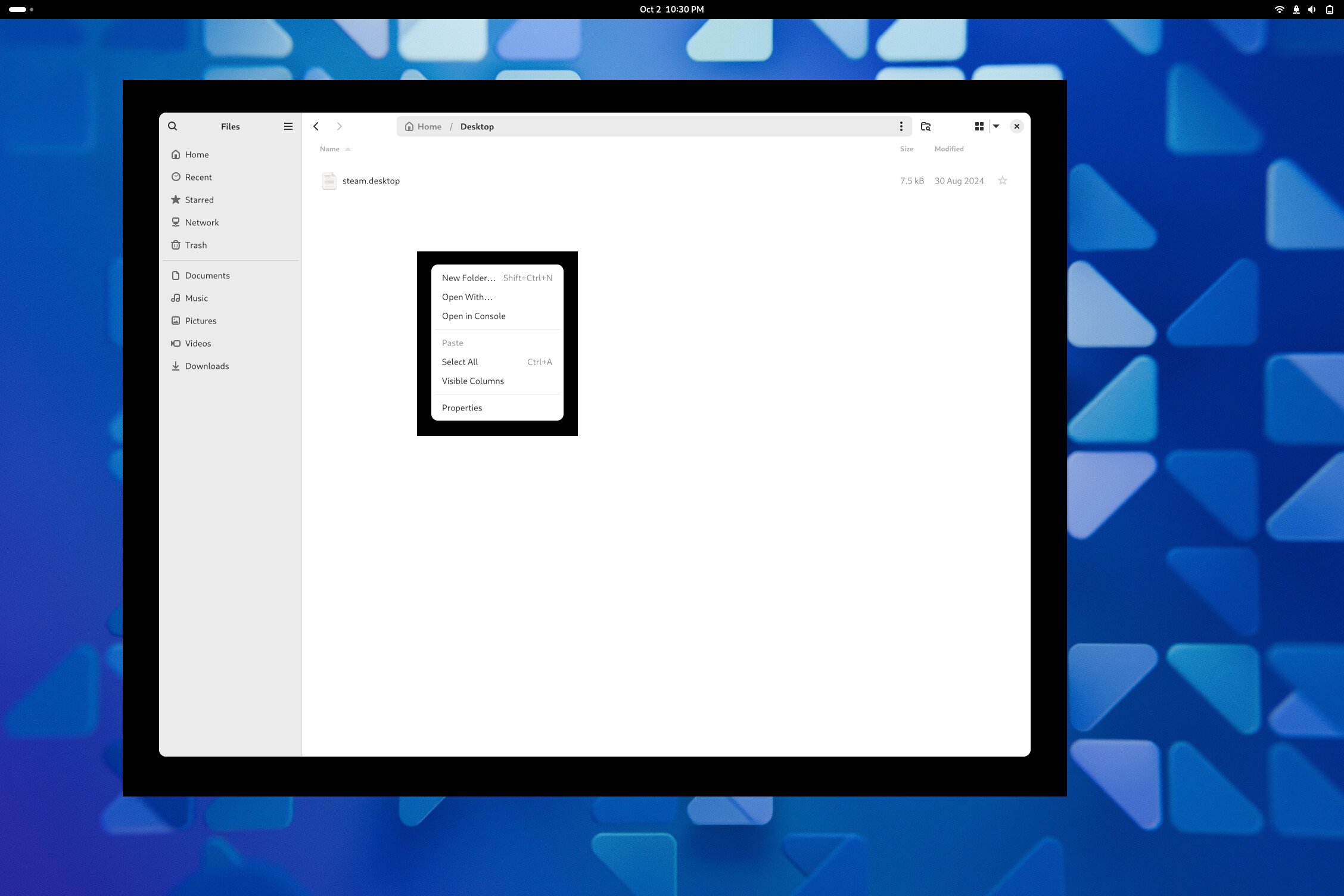
Task: Open Documents folder in sidebar
Action: [230, 275]
